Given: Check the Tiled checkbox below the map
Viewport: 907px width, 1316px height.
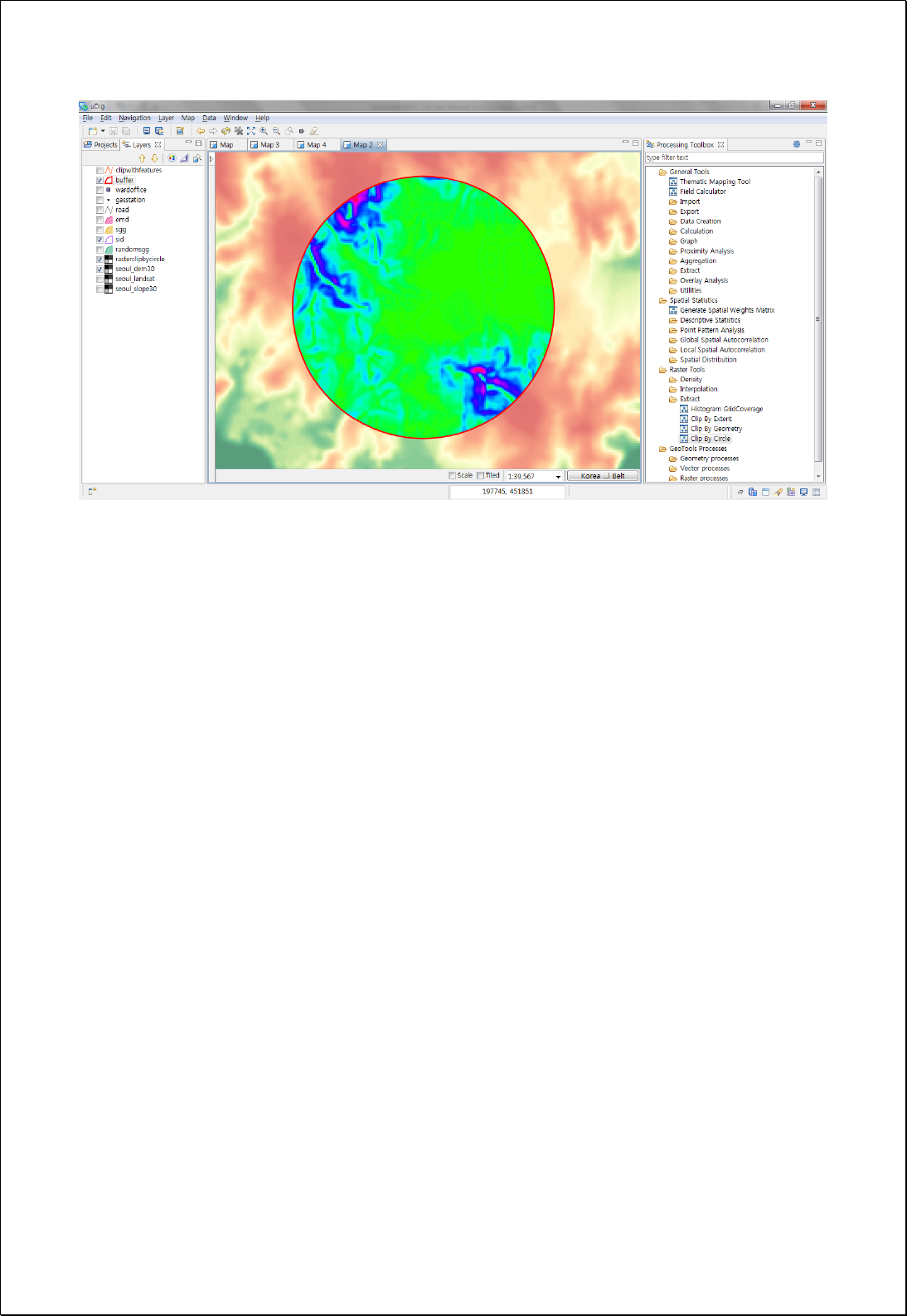Looking at the screenshot, I should (x=480, y=475).
